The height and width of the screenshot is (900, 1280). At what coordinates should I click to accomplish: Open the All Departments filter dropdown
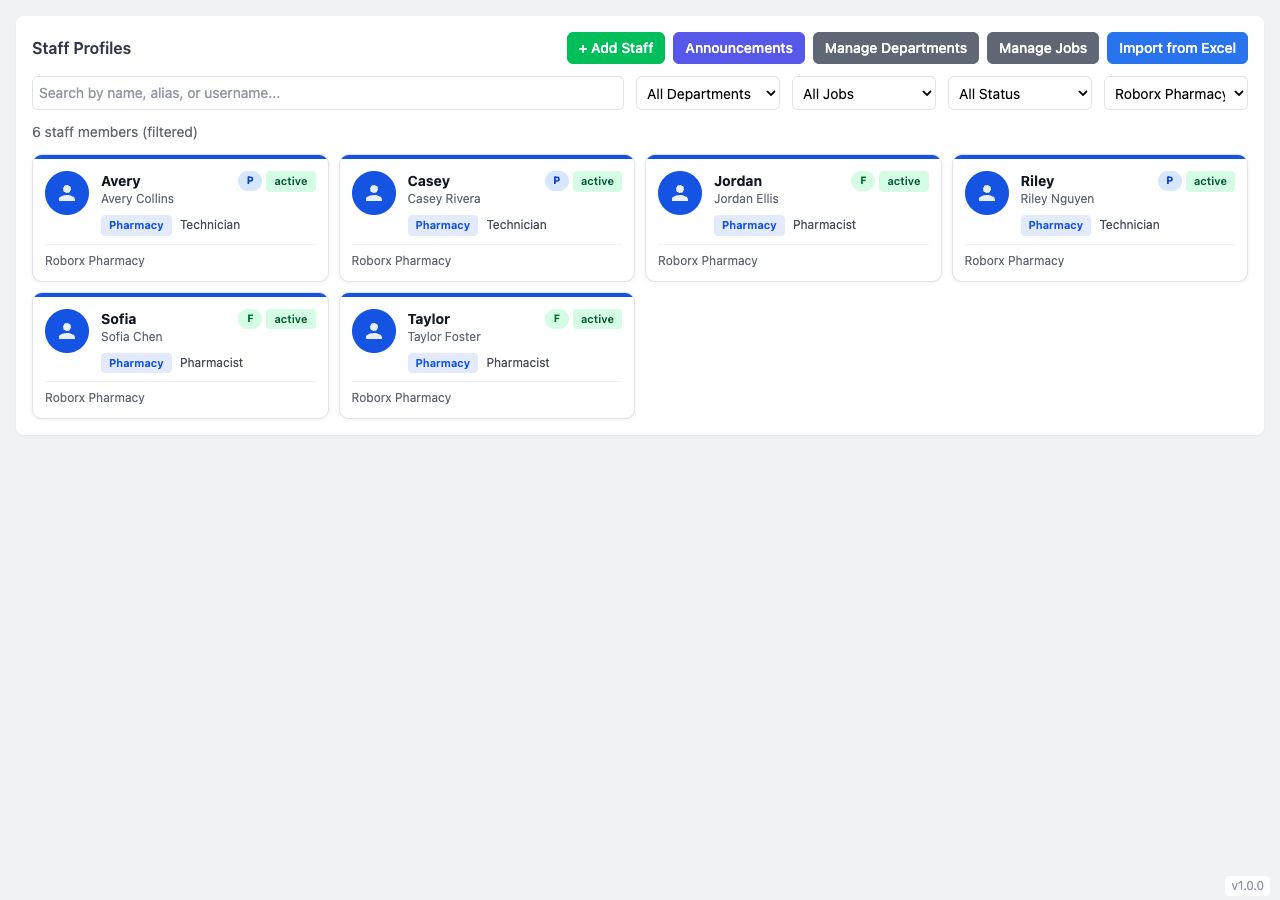[x=708, y=93]
